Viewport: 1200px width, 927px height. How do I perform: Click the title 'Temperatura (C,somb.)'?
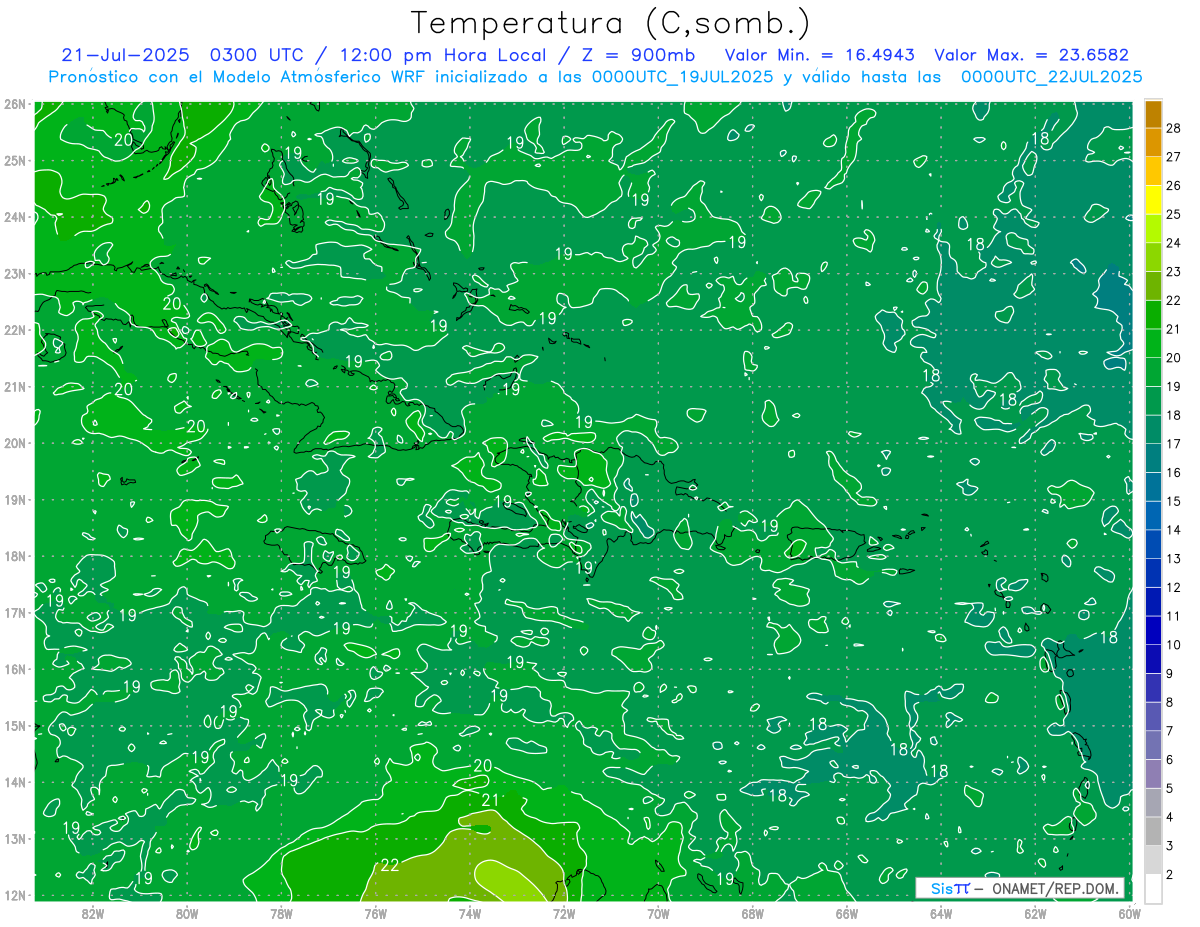click(x=611, y=23)
